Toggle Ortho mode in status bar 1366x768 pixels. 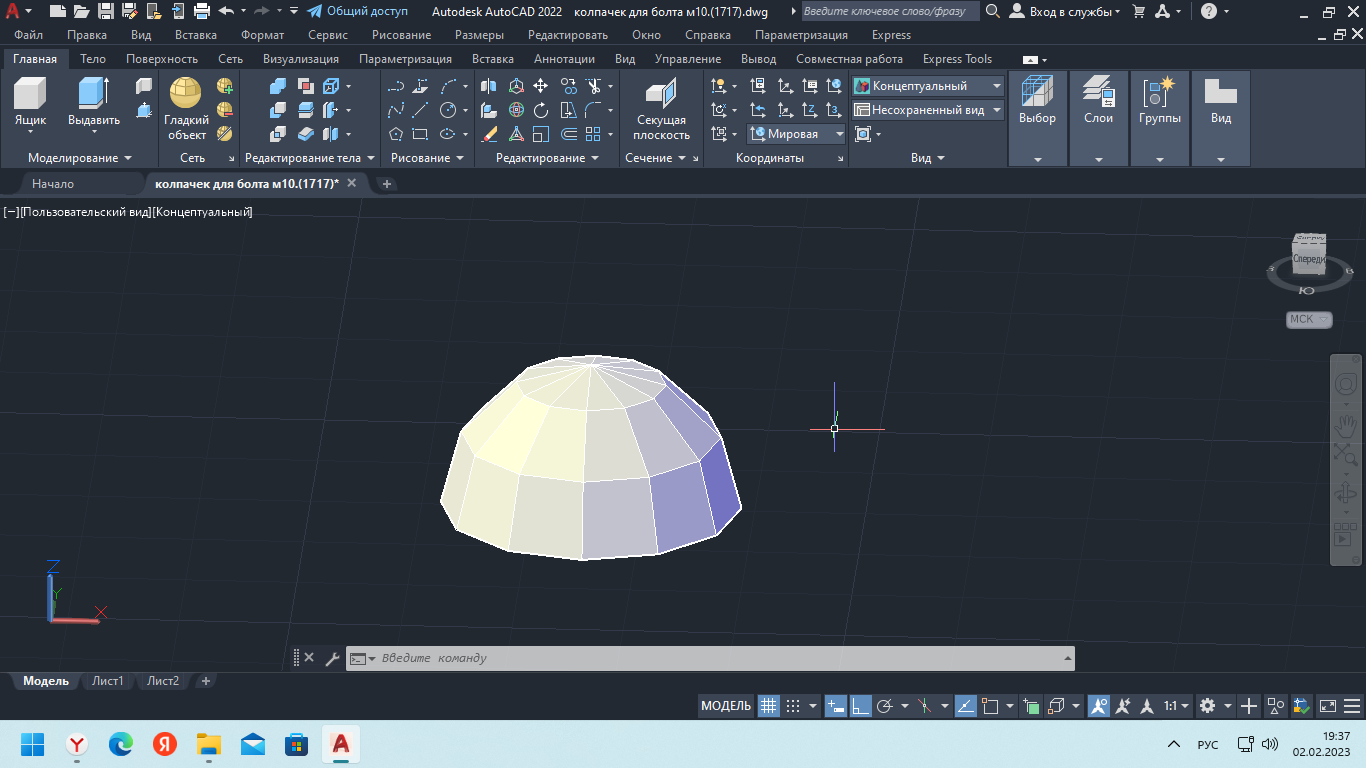(x=859, y=706)
